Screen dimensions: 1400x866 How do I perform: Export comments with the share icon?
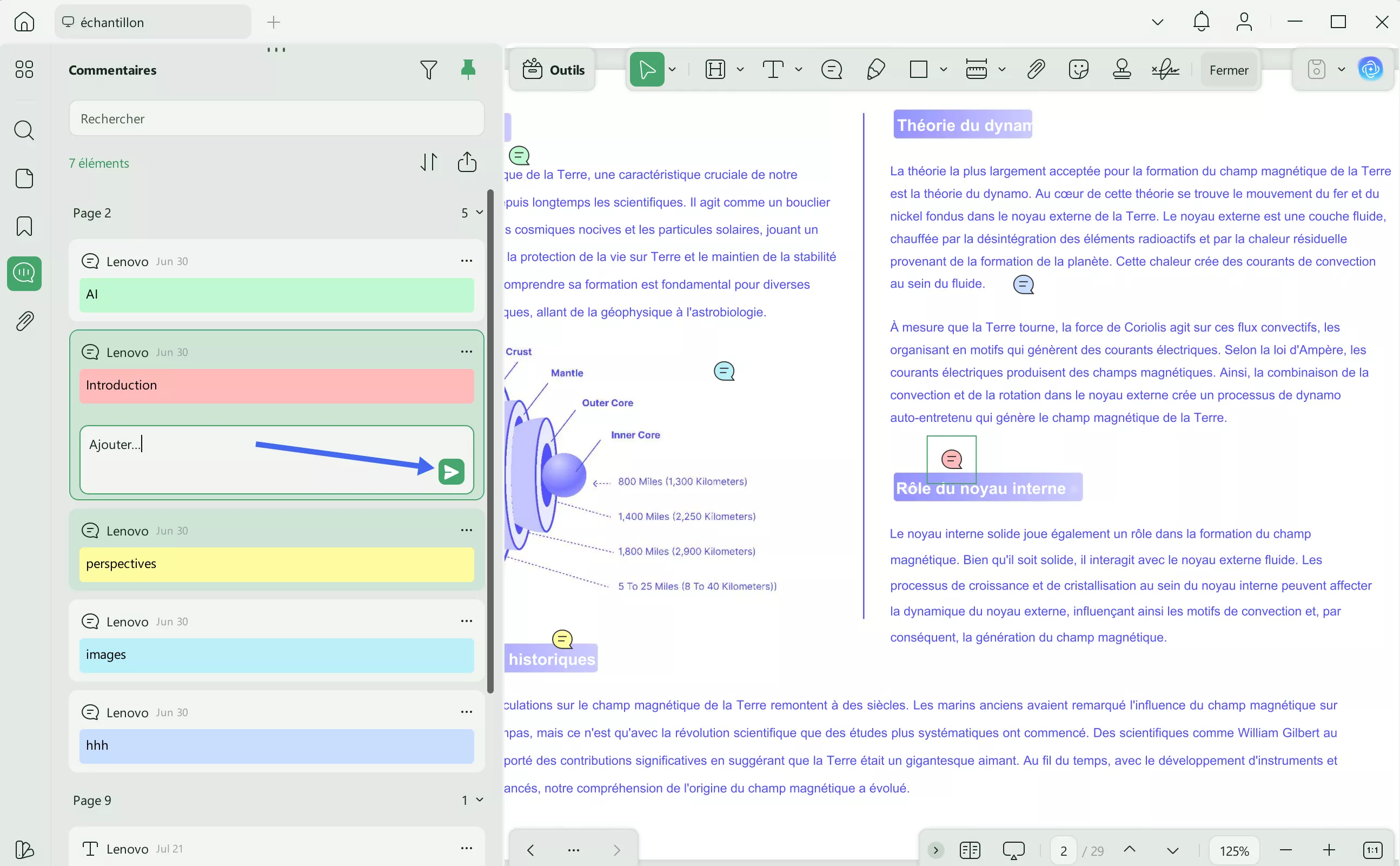(x=467, y=162)
